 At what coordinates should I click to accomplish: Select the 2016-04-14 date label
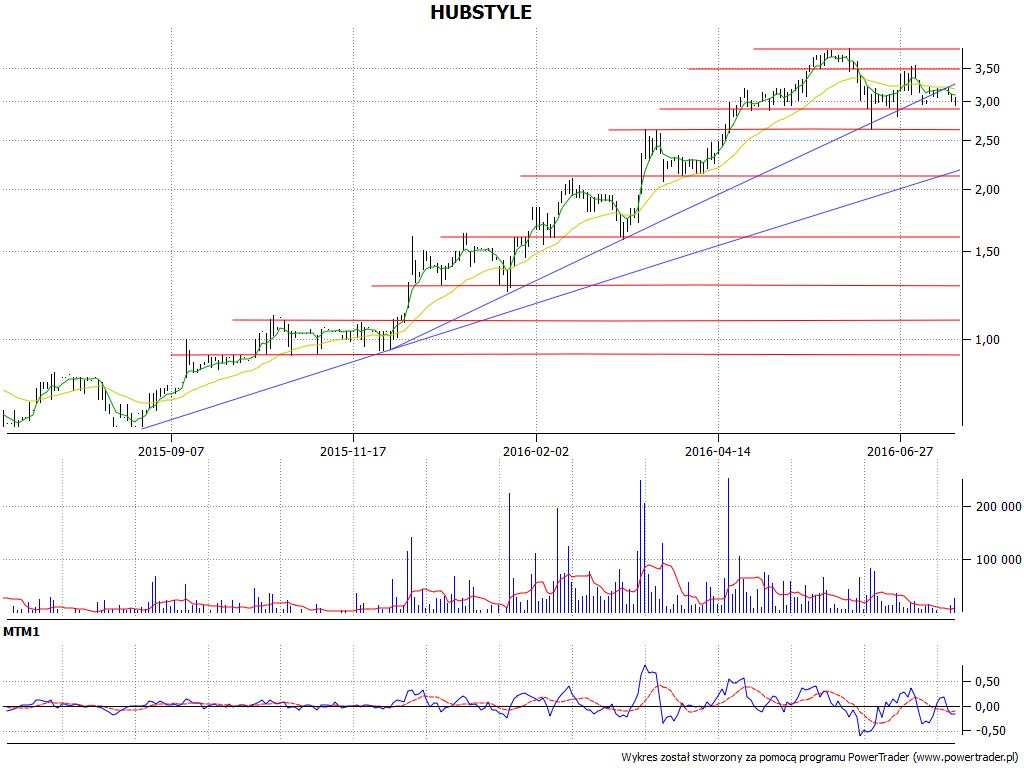(x=718, y=451)
